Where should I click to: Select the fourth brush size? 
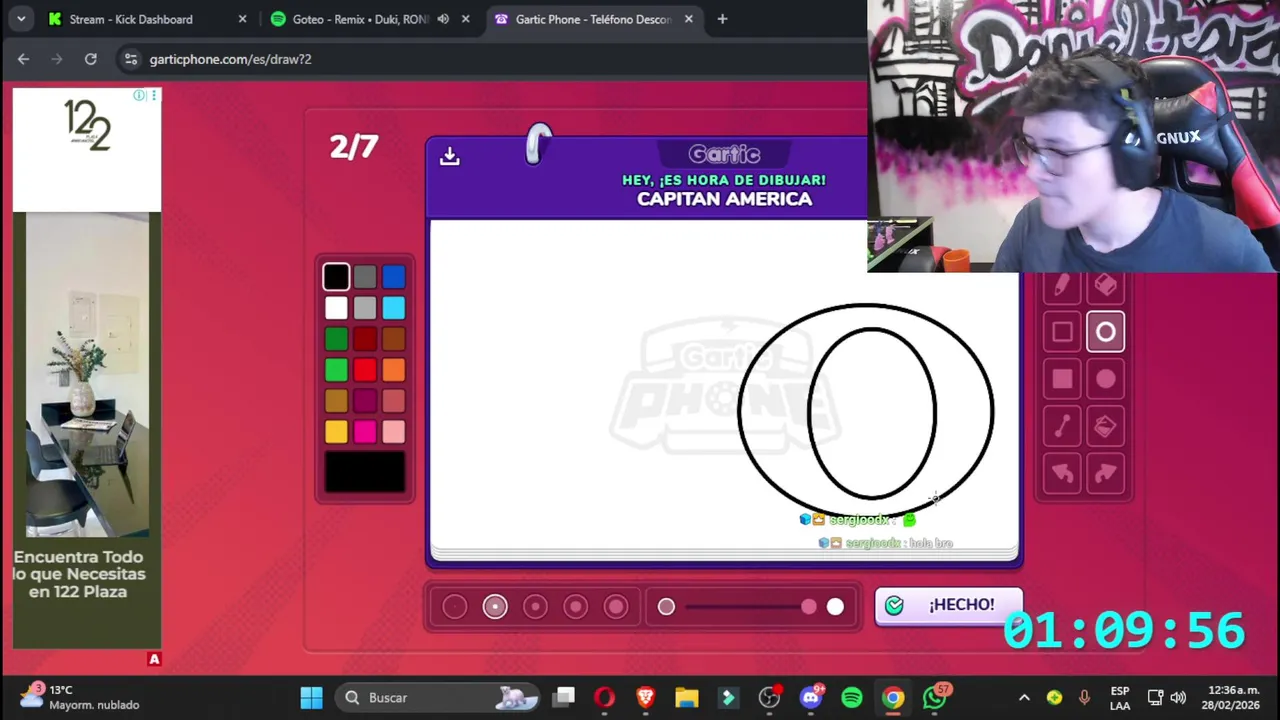point(575,607)
